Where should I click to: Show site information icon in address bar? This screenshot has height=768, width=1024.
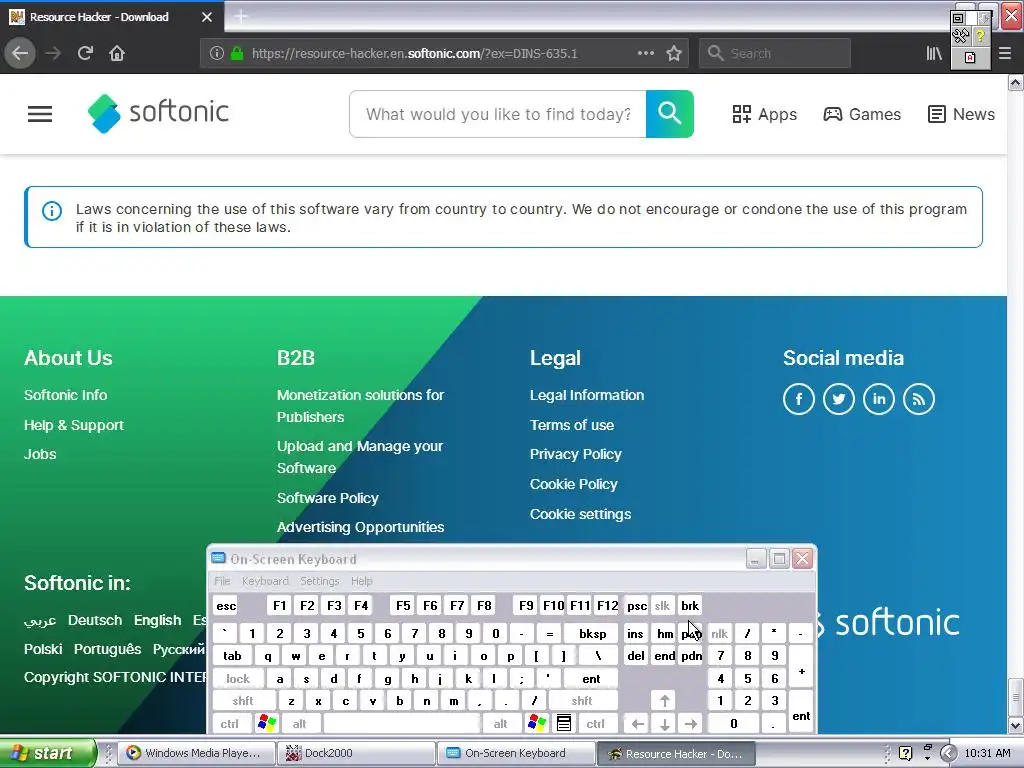[x=217, y=54]
